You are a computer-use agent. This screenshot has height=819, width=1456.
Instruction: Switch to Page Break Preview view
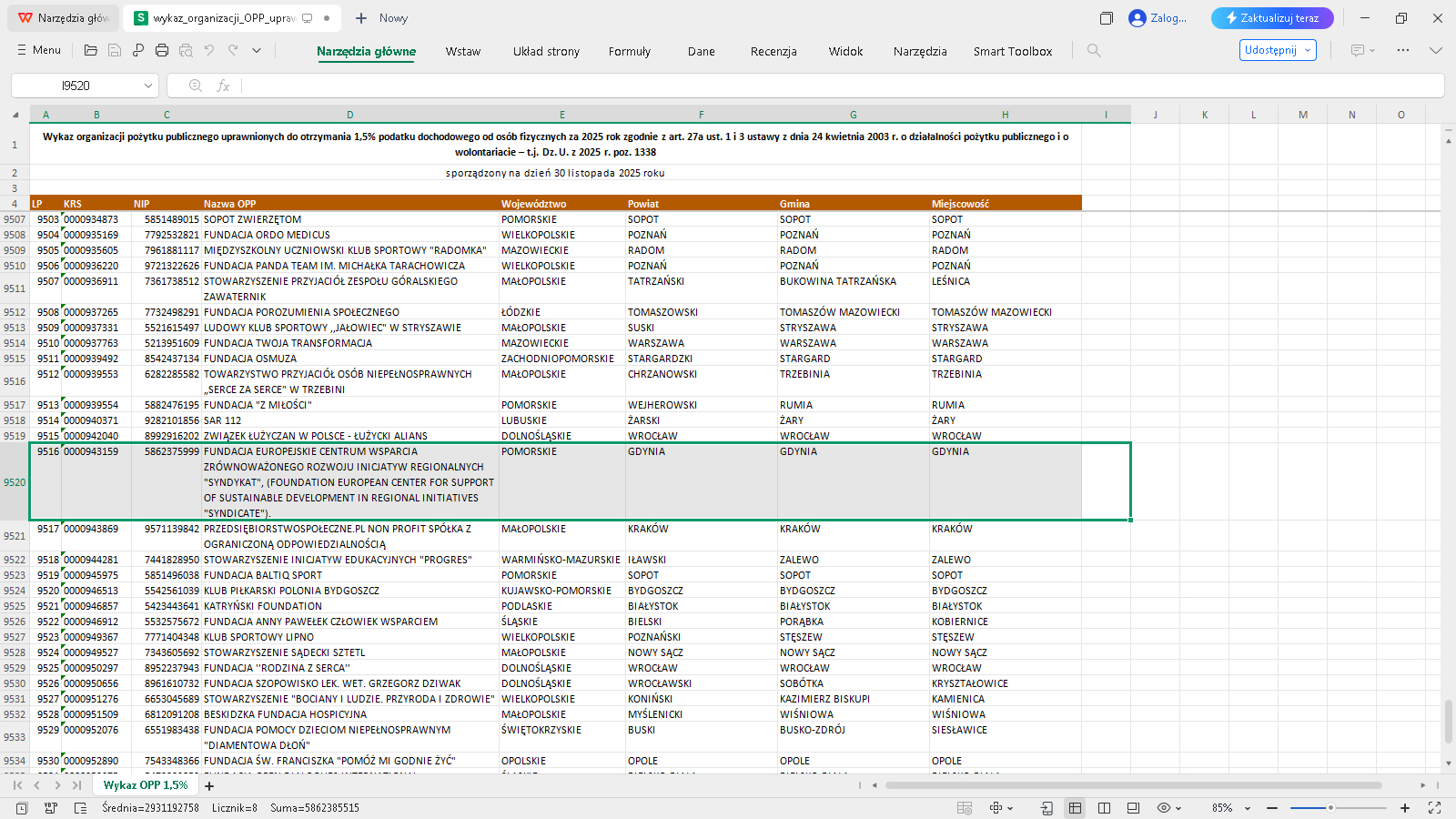(1104, 808)
